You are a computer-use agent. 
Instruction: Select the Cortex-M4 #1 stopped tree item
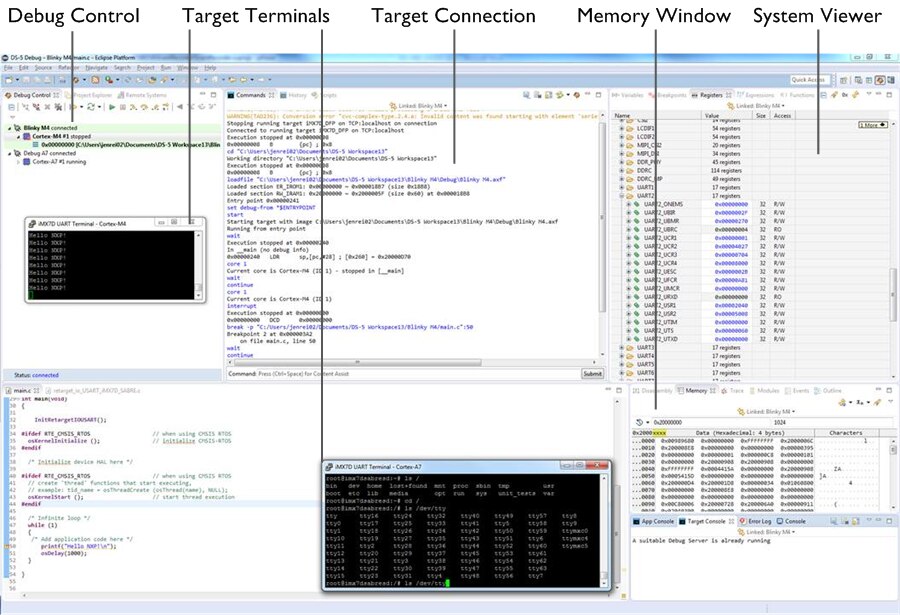(x=61, y=137)
